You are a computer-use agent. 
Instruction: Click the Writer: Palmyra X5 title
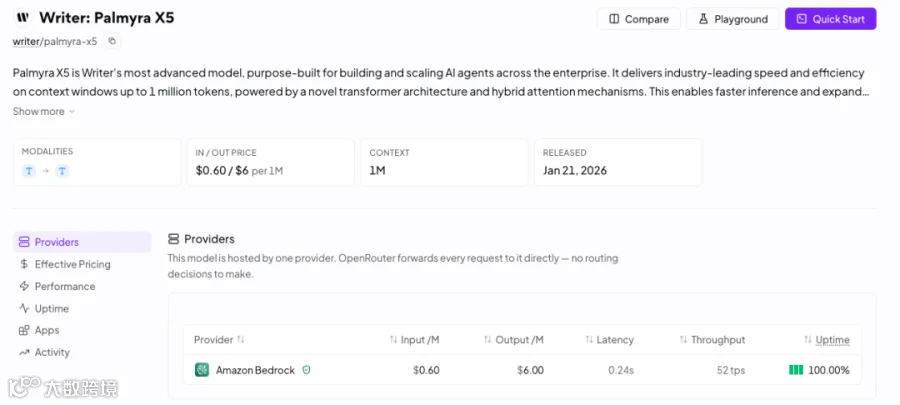(106, 18)
